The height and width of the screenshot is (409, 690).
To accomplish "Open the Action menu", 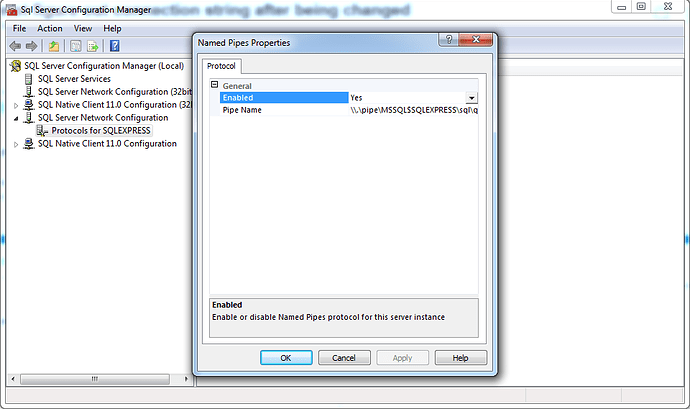I will point(50,29).
